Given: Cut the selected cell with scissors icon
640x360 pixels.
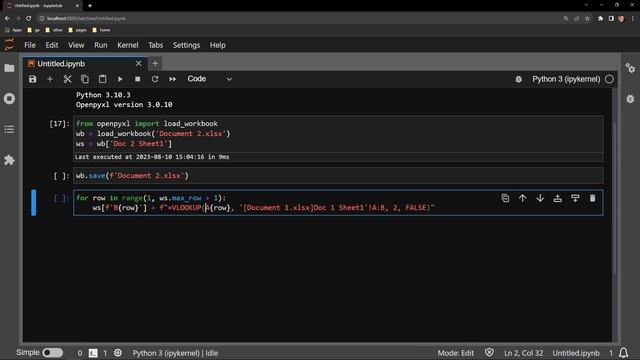Looking at the screenshot, I should [x=67, y=79].
